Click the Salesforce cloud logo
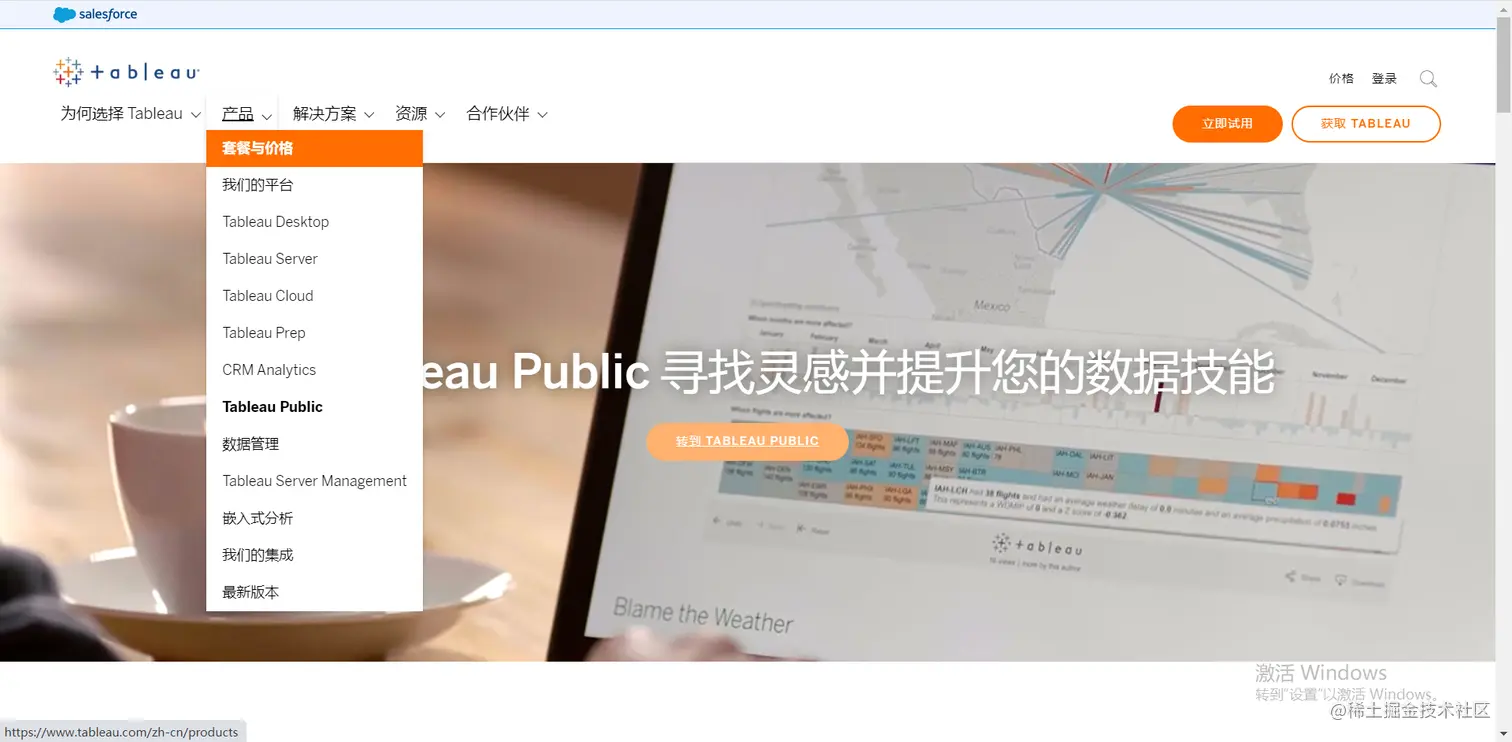Image resolution: width=1512 pixels, height=742 pixels. 95,14
